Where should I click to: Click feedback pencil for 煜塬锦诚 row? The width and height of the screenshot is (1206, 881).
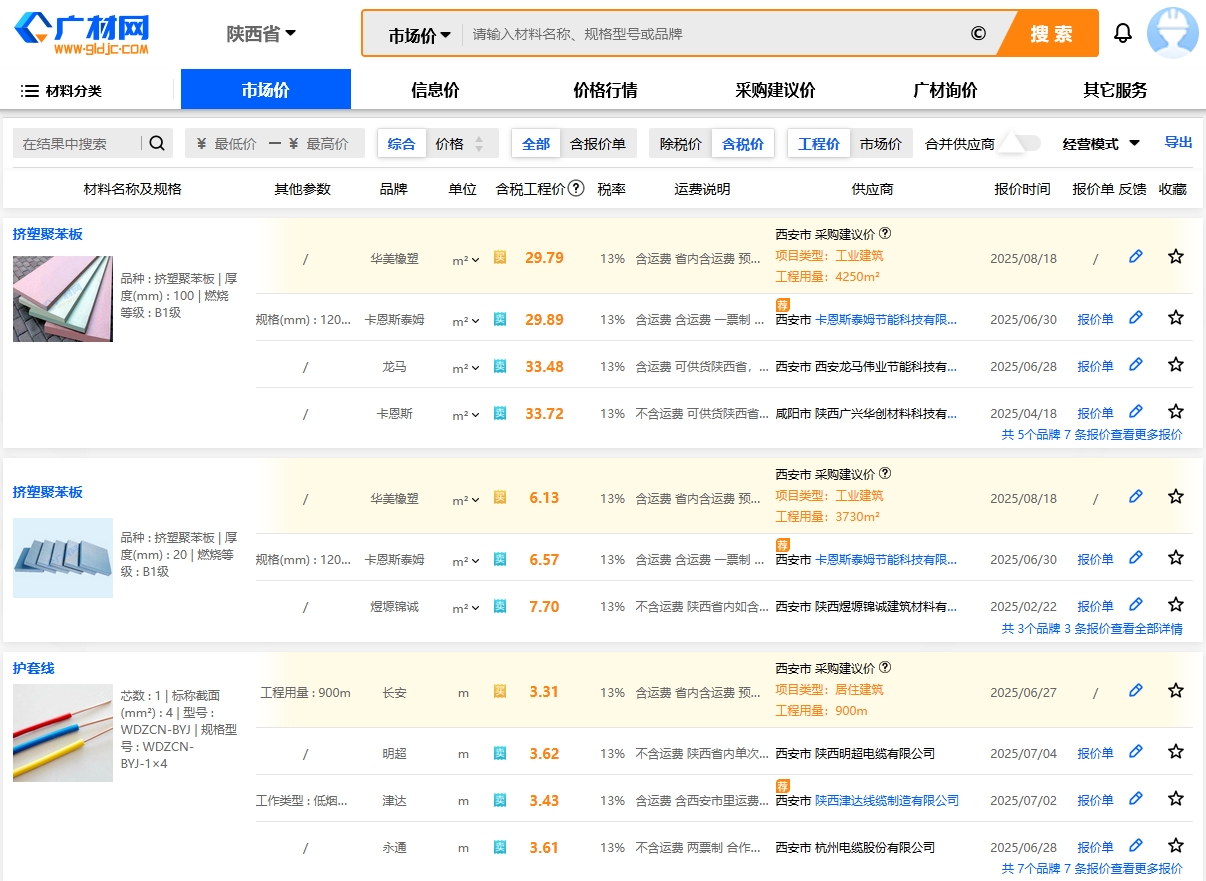point(1135,605)
